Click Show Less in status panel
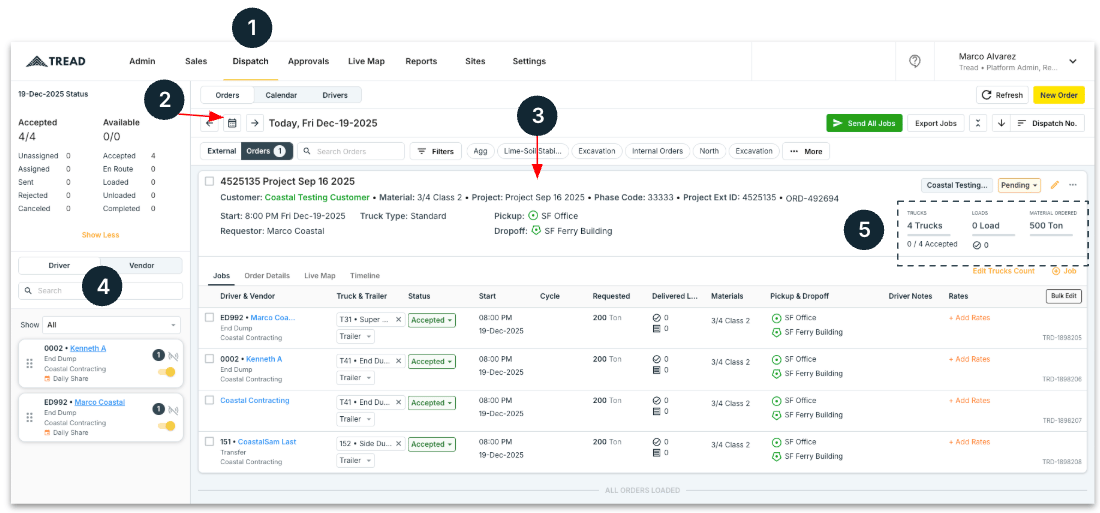The width and height of the screenshot is (1100, 513). [100, 234]
